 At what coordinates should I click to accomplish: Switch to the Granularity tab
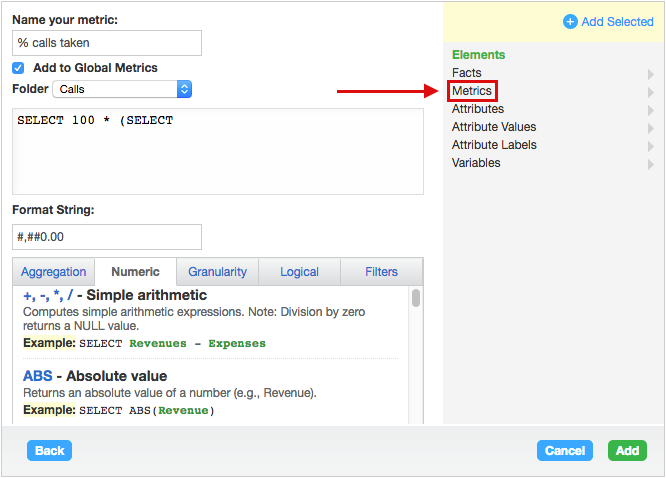[217, 272]
